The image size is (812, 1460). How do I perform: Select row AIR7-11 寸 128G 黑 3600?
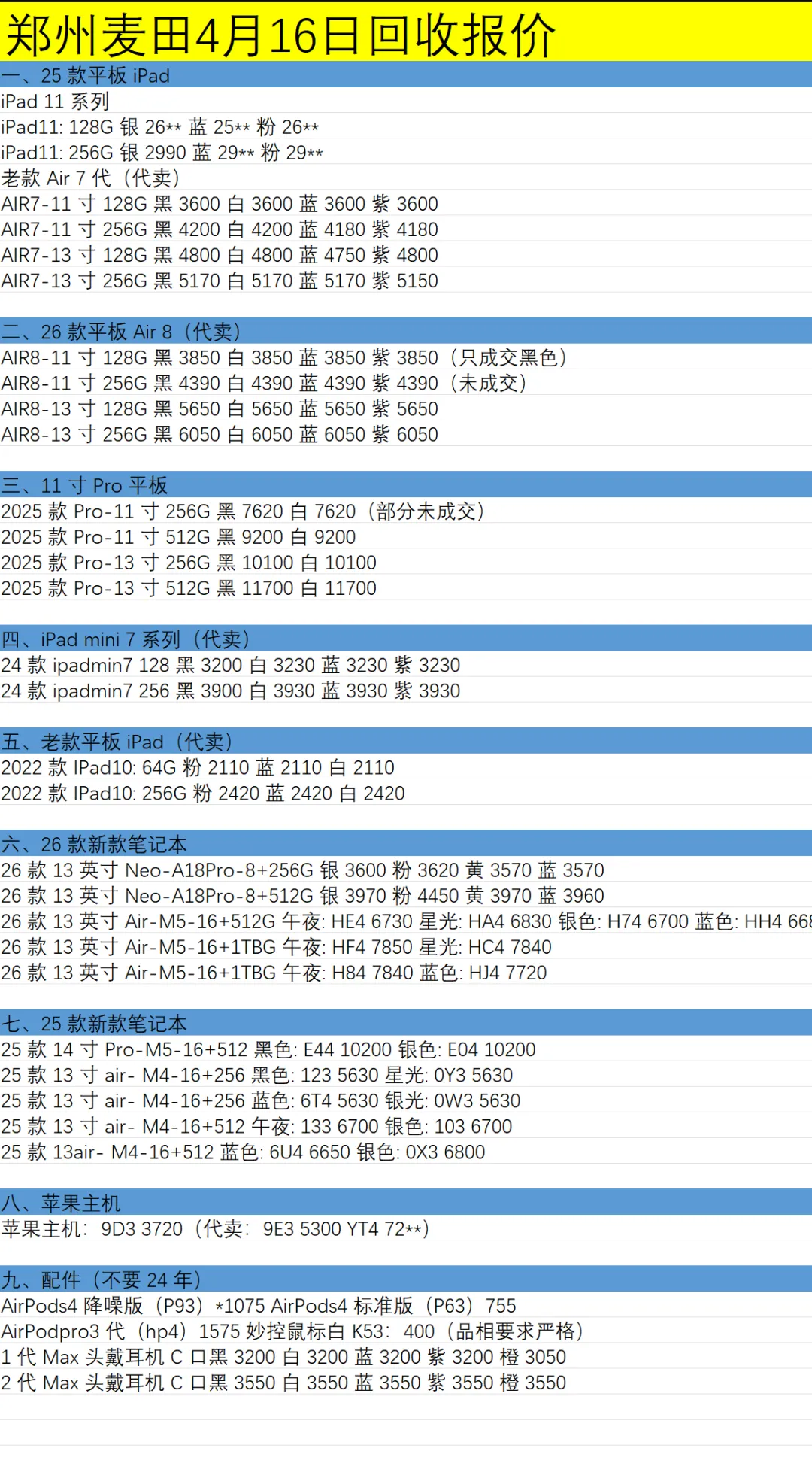[406, 203]
